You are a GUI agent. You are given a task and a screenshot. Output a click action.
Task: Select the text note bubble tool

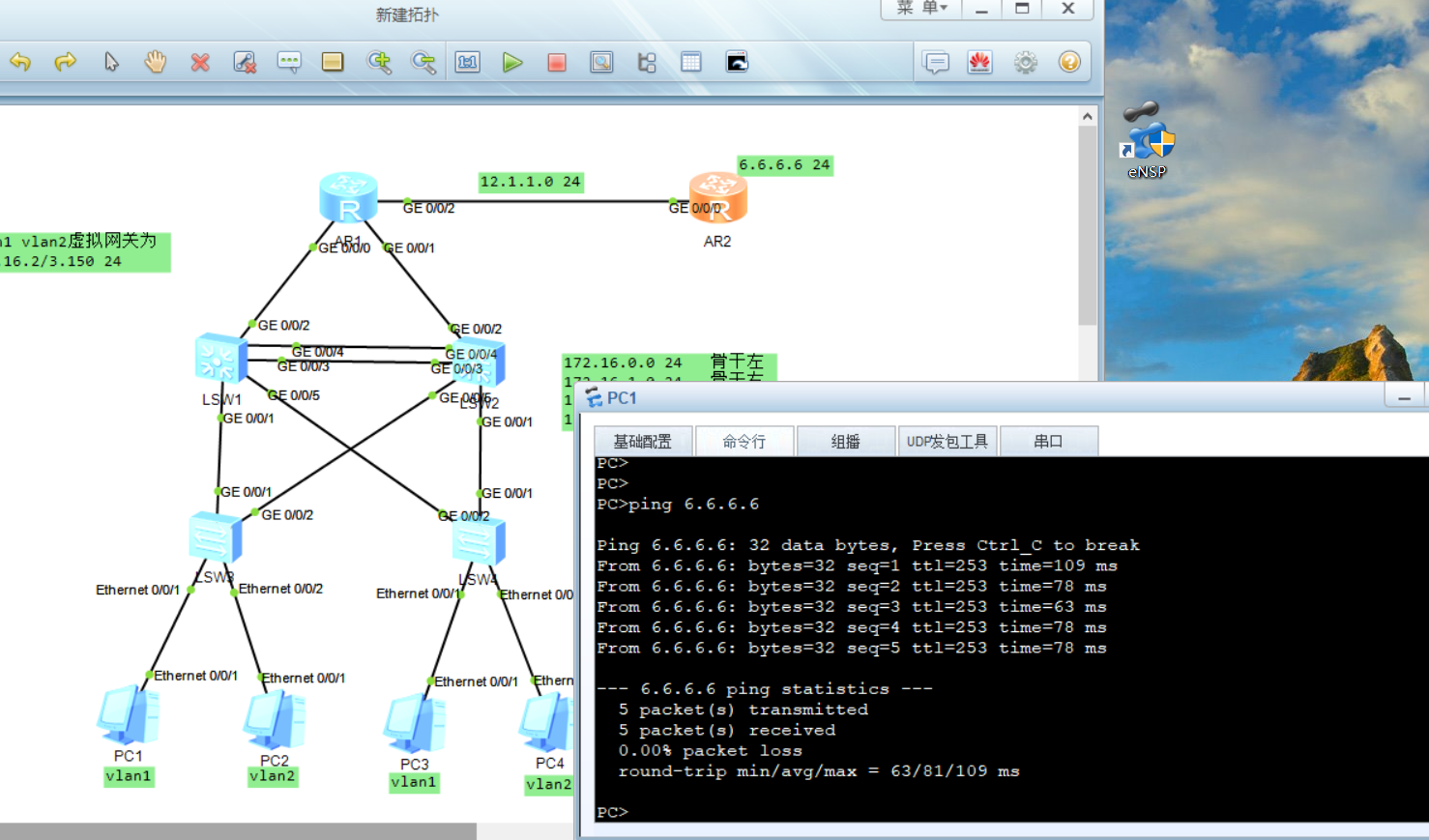pyautogui.click(x=289, y=63)
